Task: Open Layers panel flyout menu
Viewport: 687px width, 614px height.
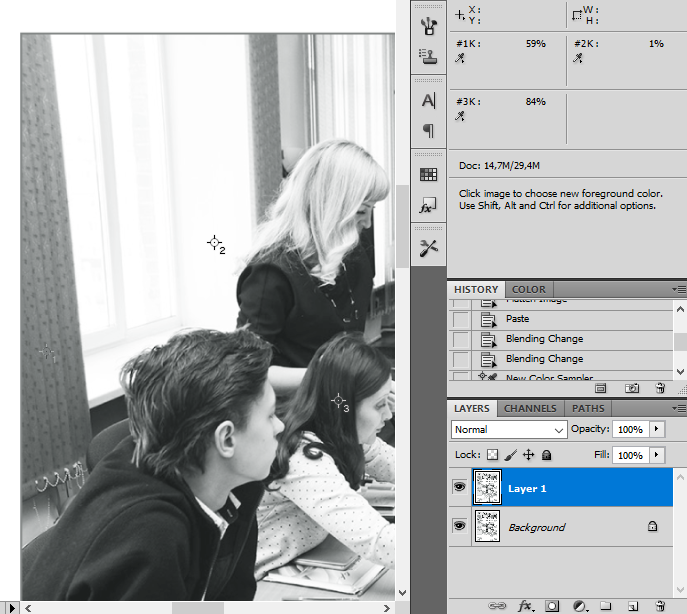Action: tap(679, 408)
